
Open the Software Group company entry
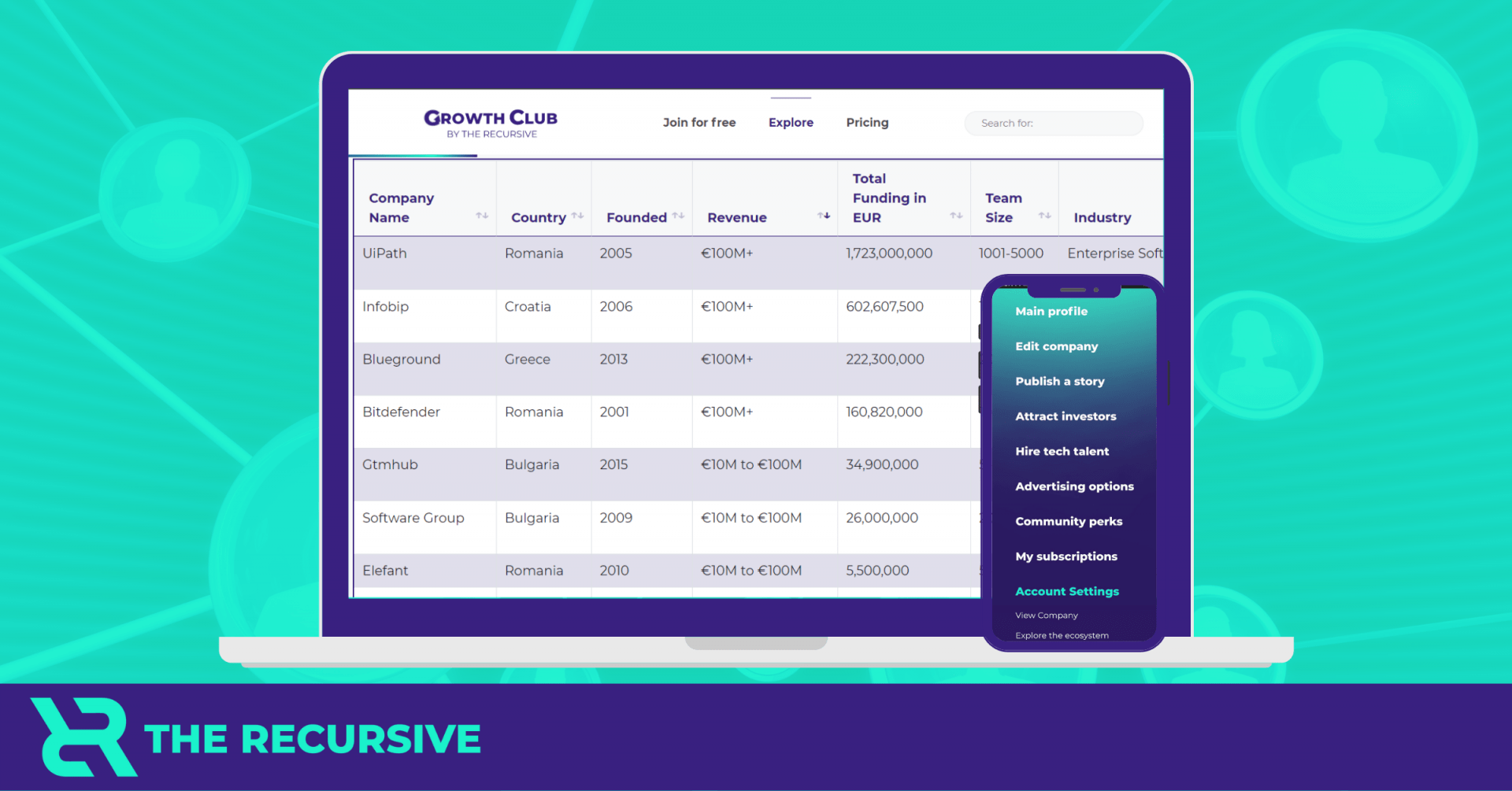point(413,518)
